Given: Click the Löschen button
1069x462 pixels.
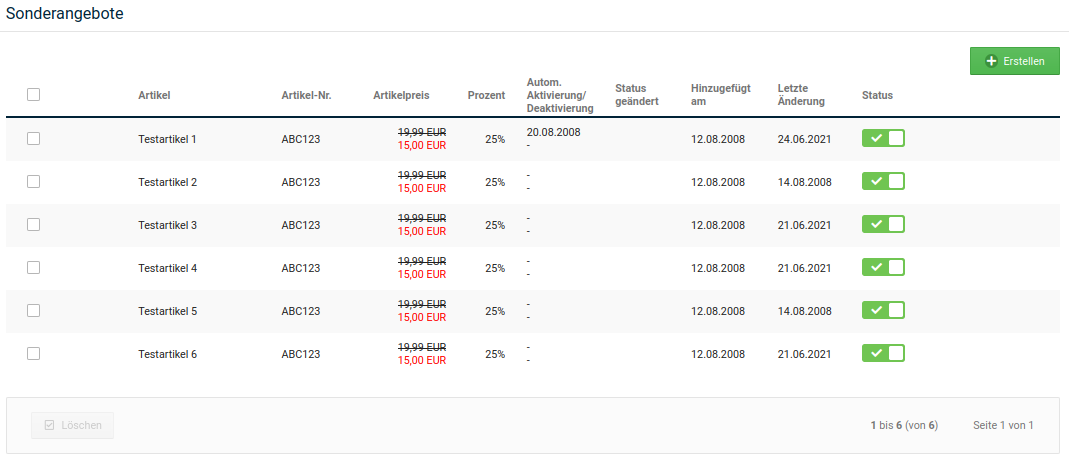Looking at the screenshot, I should 72,425.
